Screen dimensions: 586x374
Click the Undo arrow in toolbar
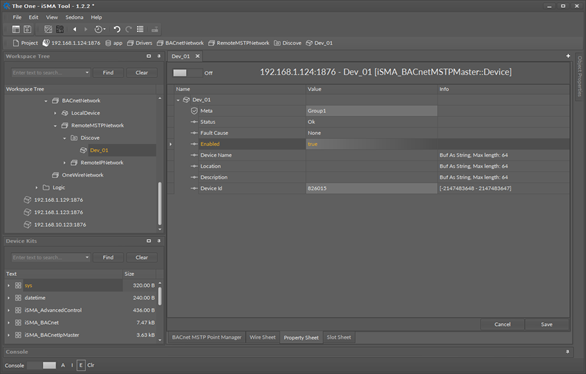pyautogui.click(x=117, y=29)
